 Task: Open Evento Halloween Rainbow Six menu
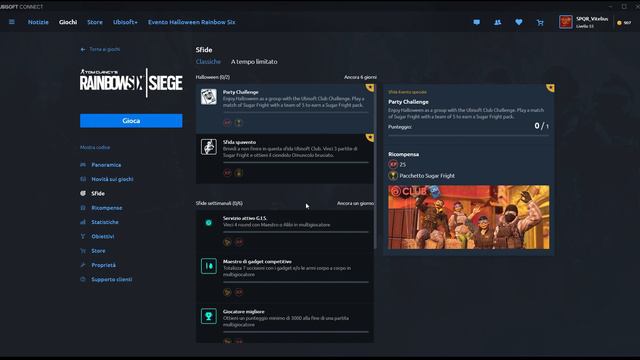coord(191,22)
